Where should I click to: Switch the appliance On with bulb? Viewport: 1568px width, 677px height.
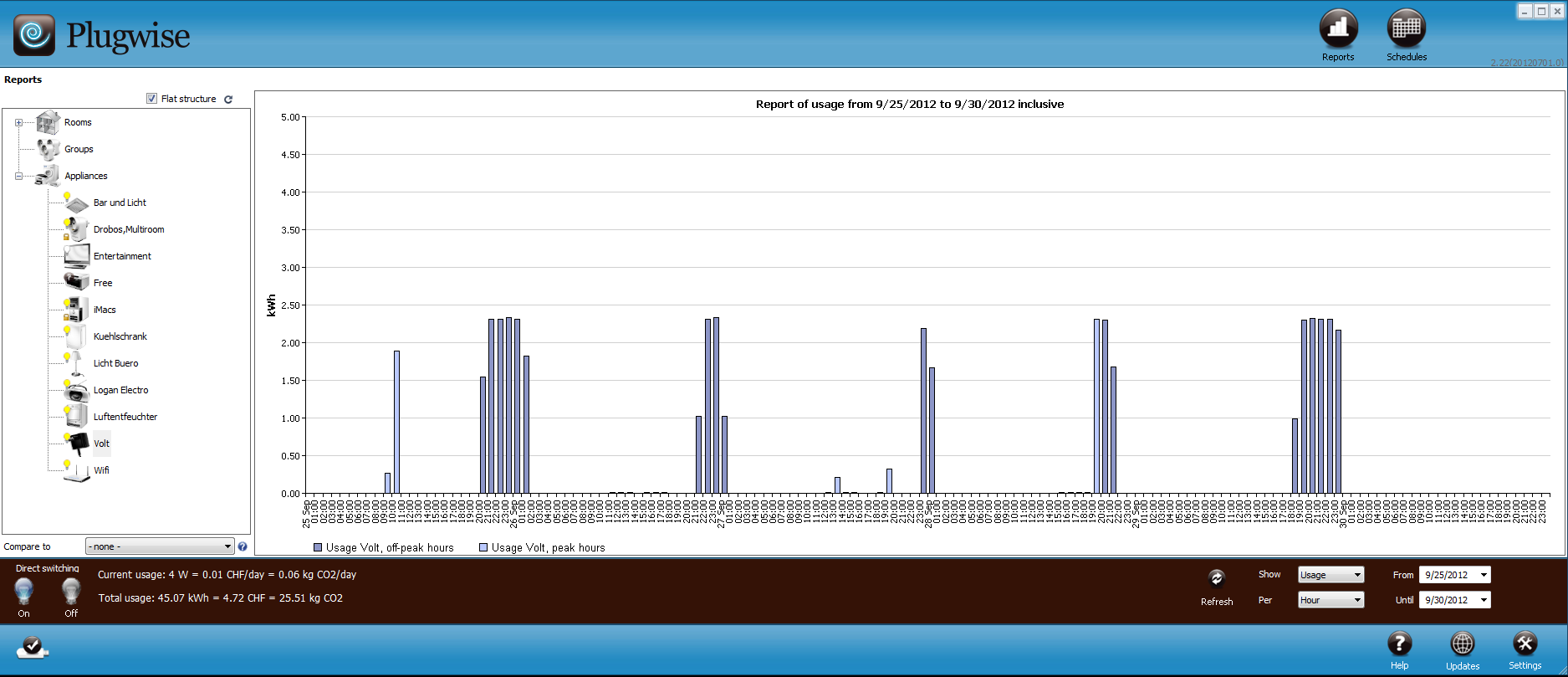(x=24, y=592)
